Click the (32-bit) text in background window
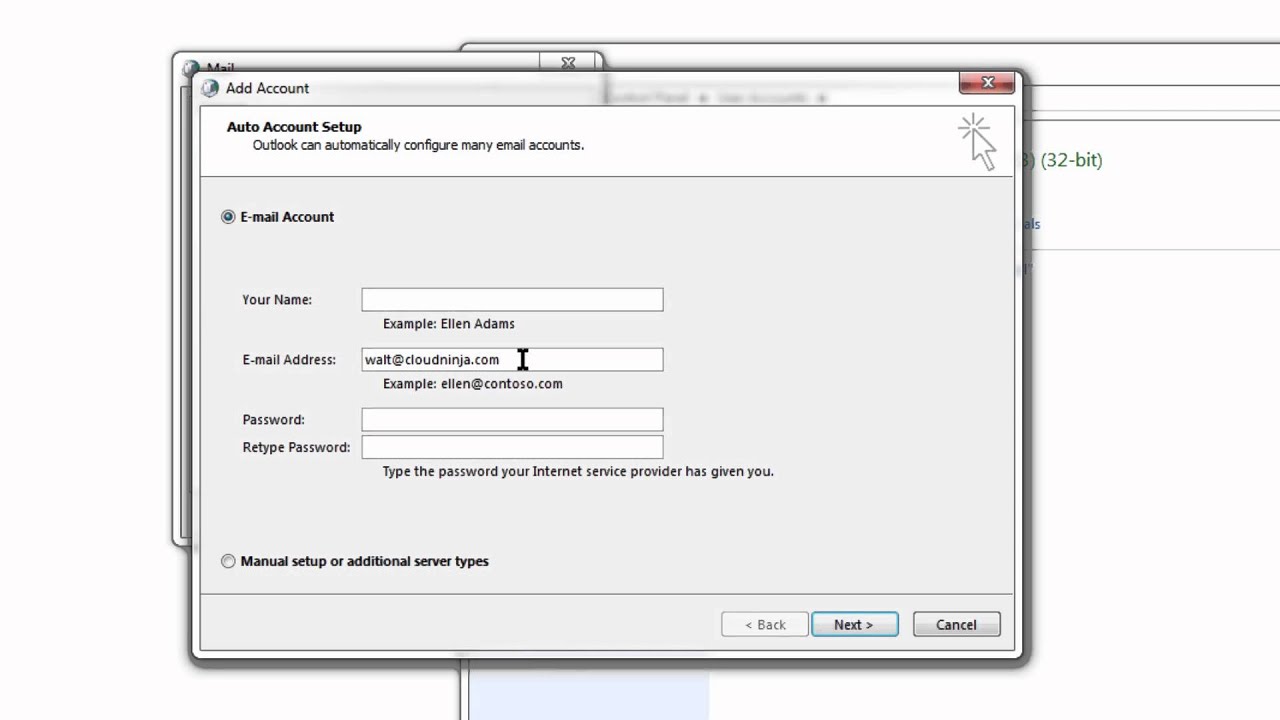Viewport: 1280px width, 720px height. click(1071, 160)
